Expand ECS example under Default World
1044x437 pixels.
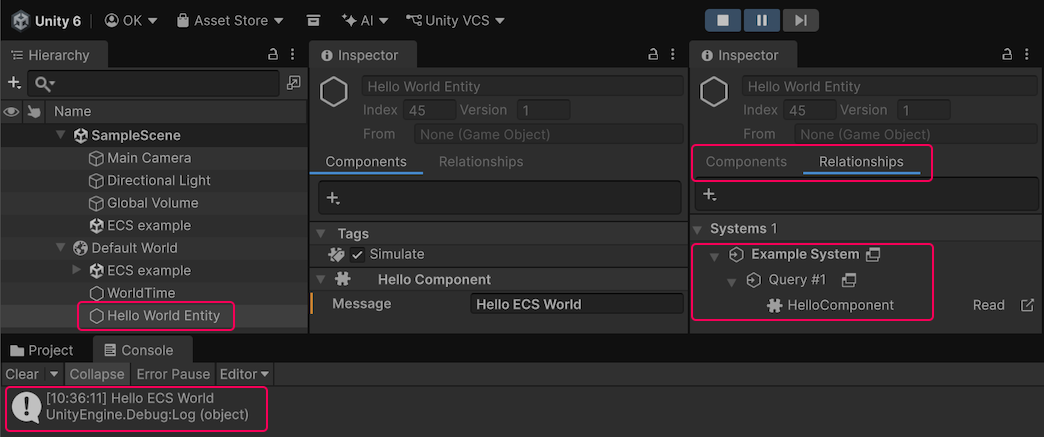click(x=76, y=270)
